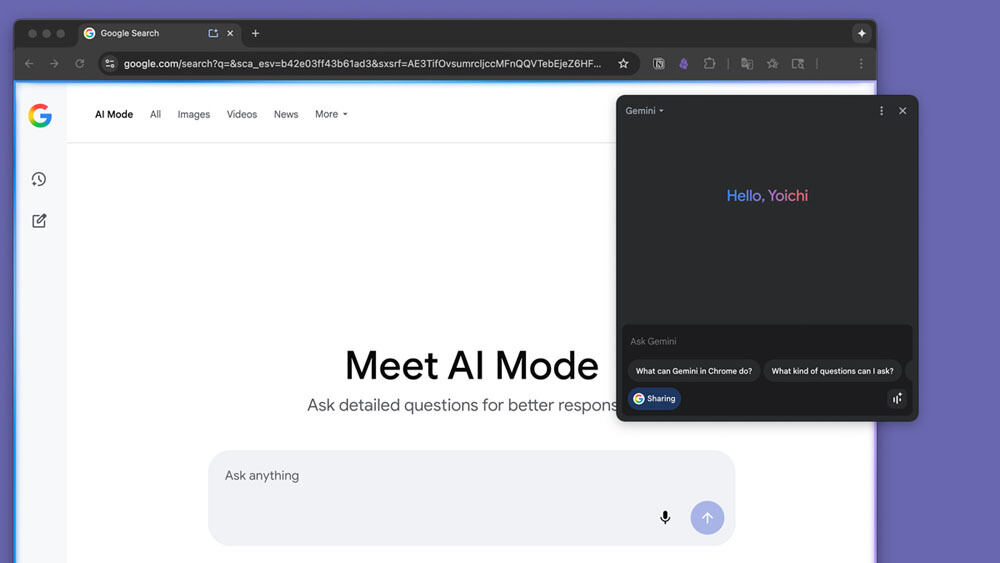Start Gemini Live voice icon
1000x563 pixels.
click(897, 398)
